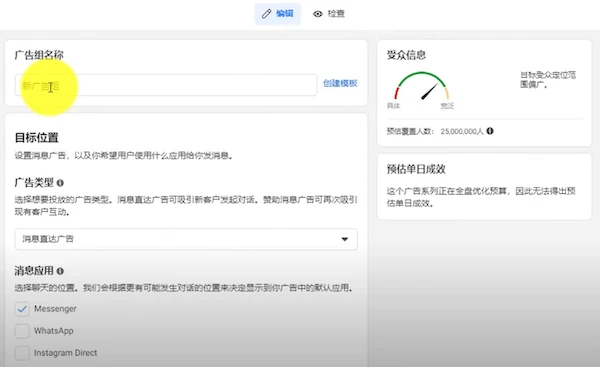
Task: Switch to the 编辑 (Edit) tab
Action: [x=277, y=14]
